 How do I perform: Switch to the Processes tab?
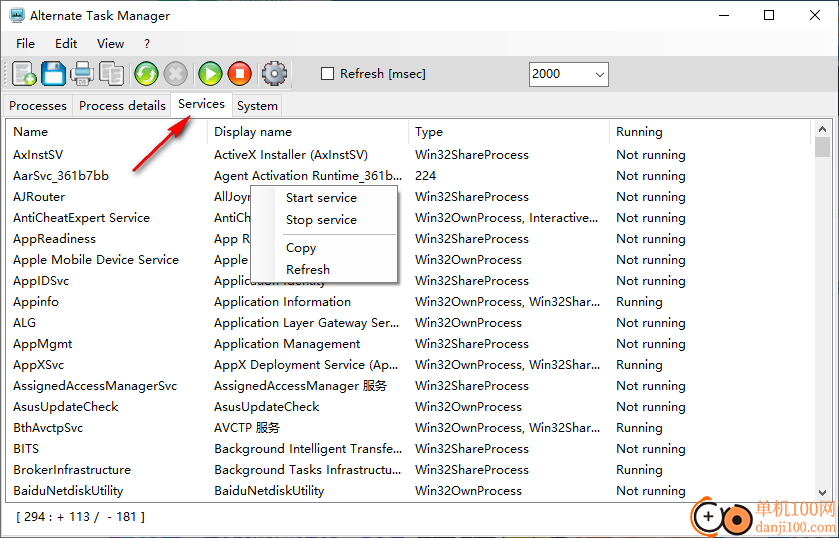[38, 105]
